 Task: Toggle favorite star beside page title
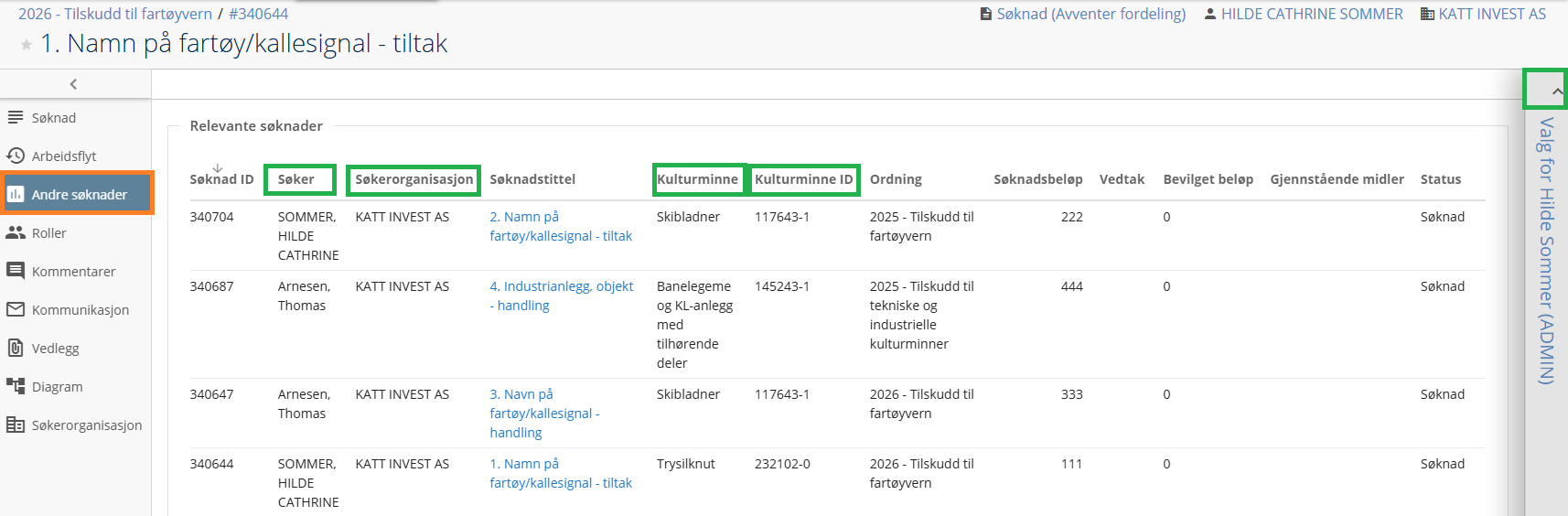click(x=27, y=45)
